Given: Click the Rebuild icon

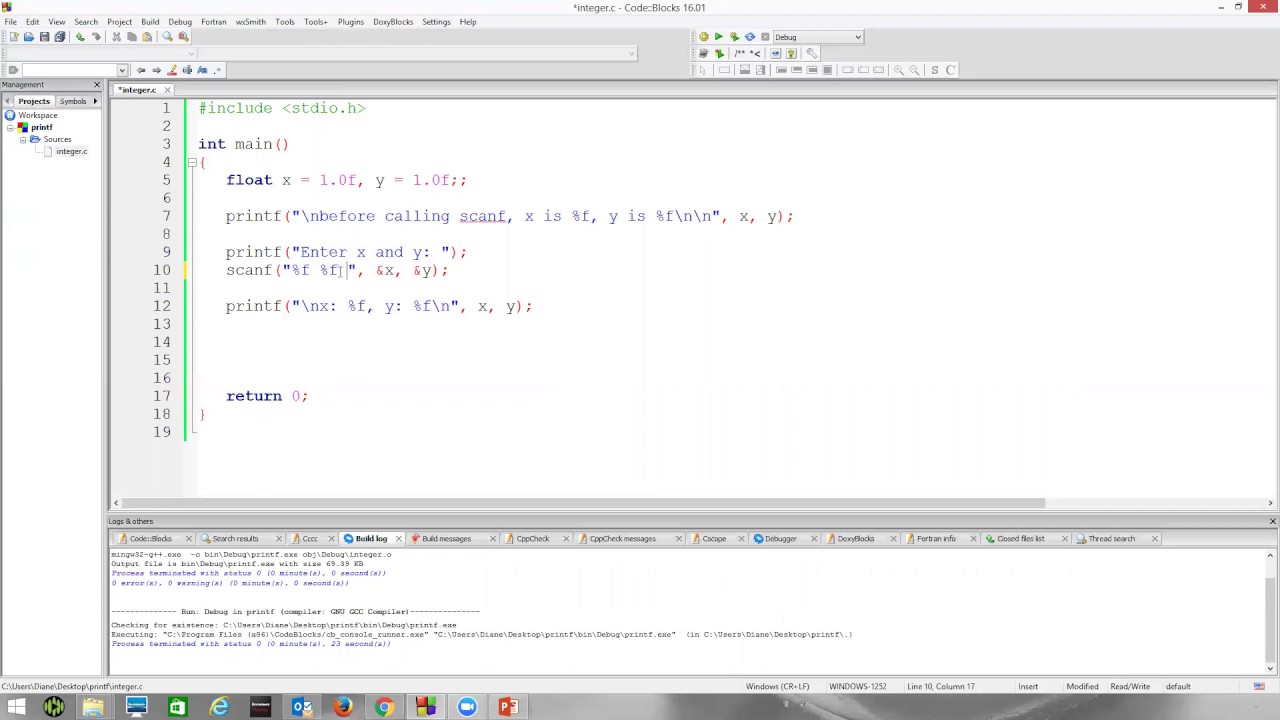Looking at the screenshot, I should pyautogui.click(x=750, y=37).
